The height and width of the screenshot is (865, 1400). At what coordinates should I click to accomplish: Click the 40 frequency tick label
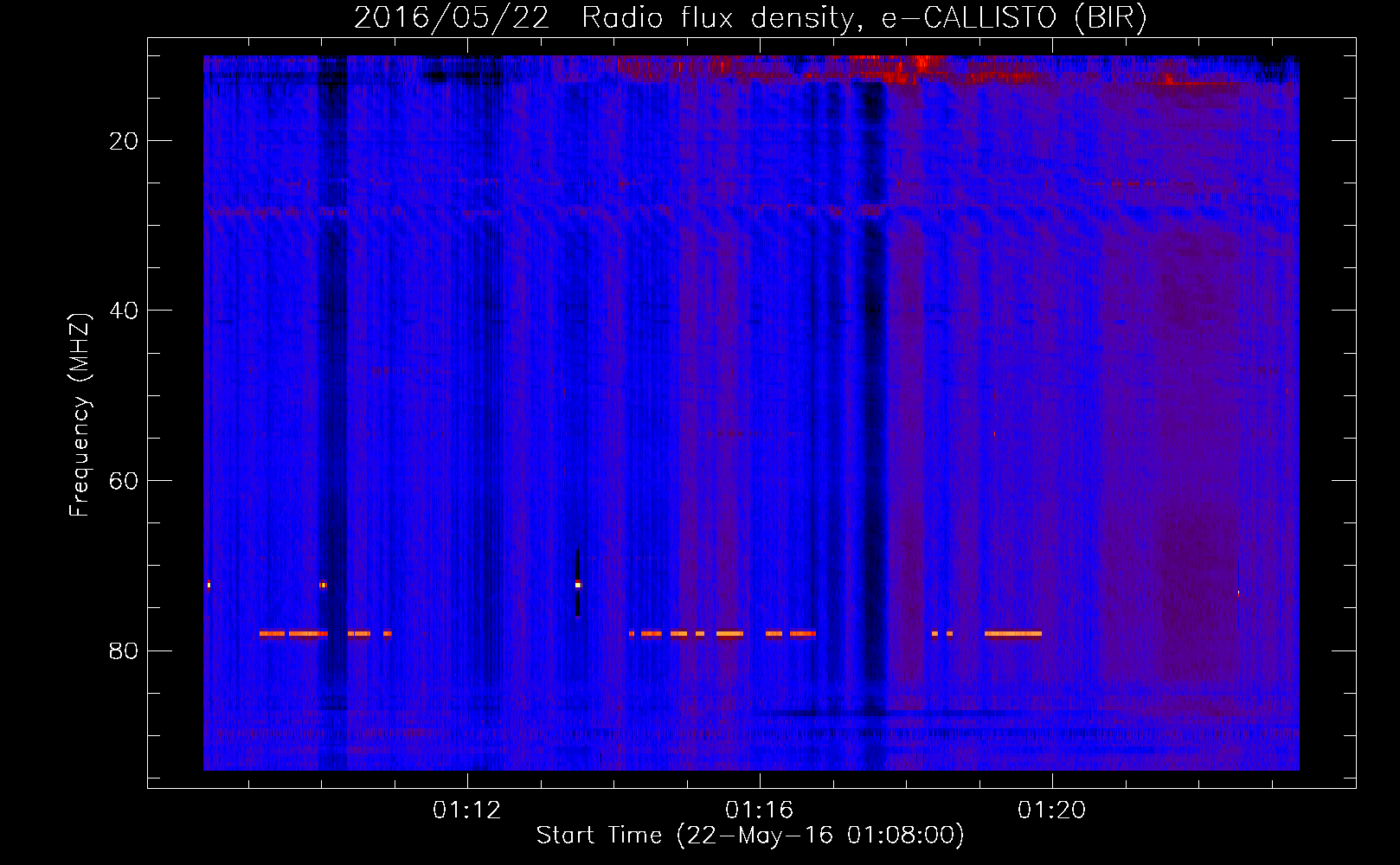124,311
